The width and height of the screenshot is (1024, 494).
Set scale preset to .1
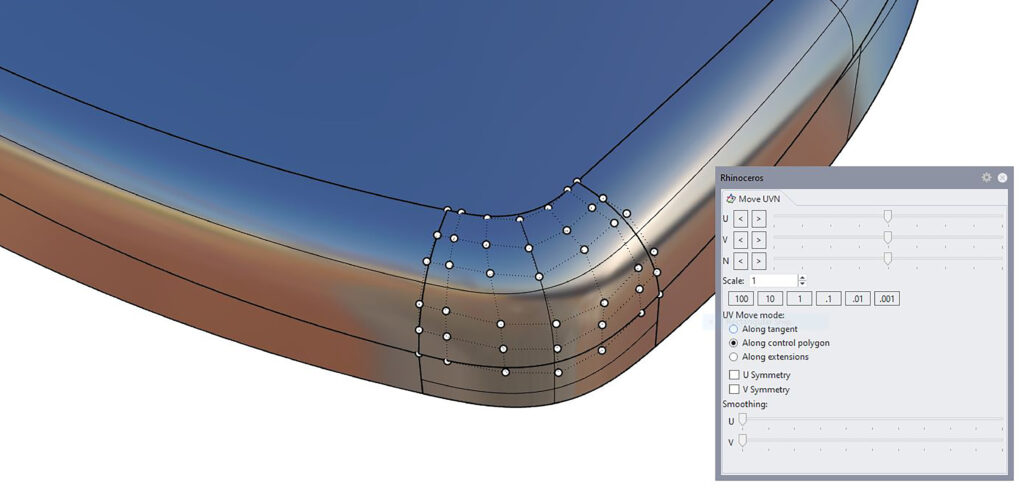pos(828,299)
